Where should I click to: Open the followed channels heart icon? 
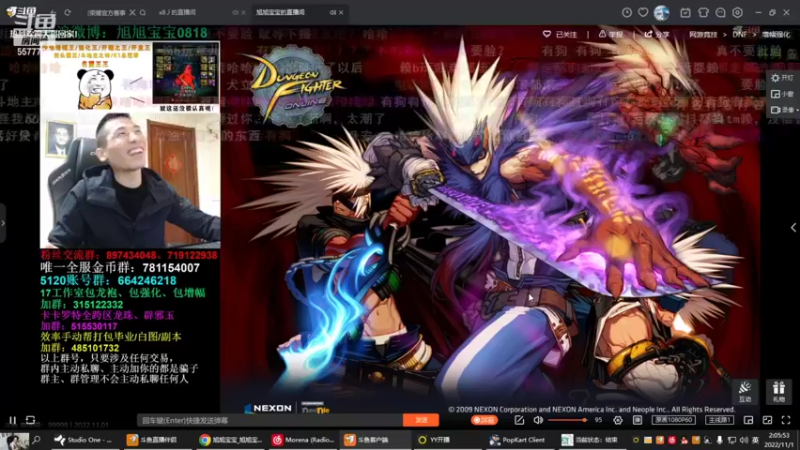643,13
